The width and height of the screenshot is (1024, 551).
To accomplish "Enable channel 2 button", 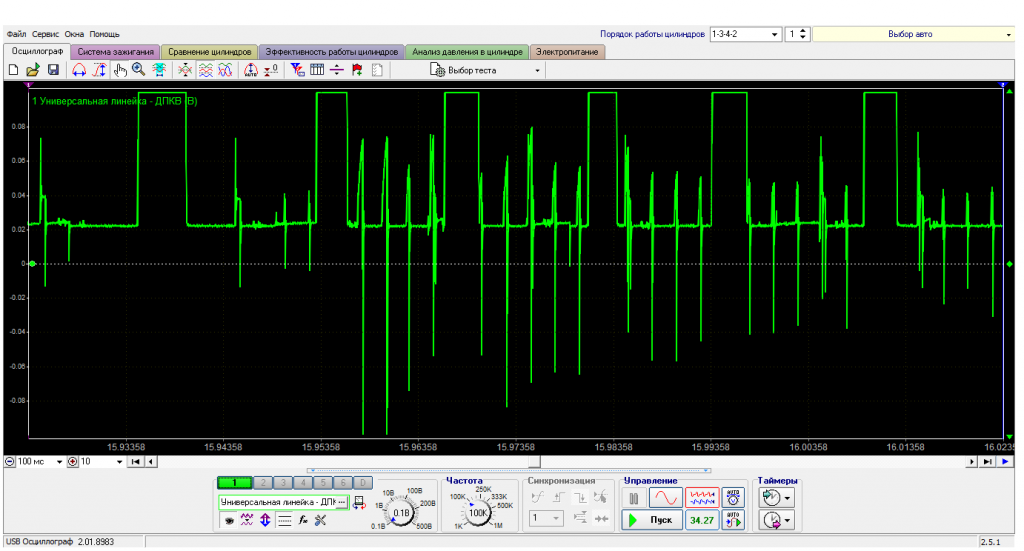I will [263, 483].
